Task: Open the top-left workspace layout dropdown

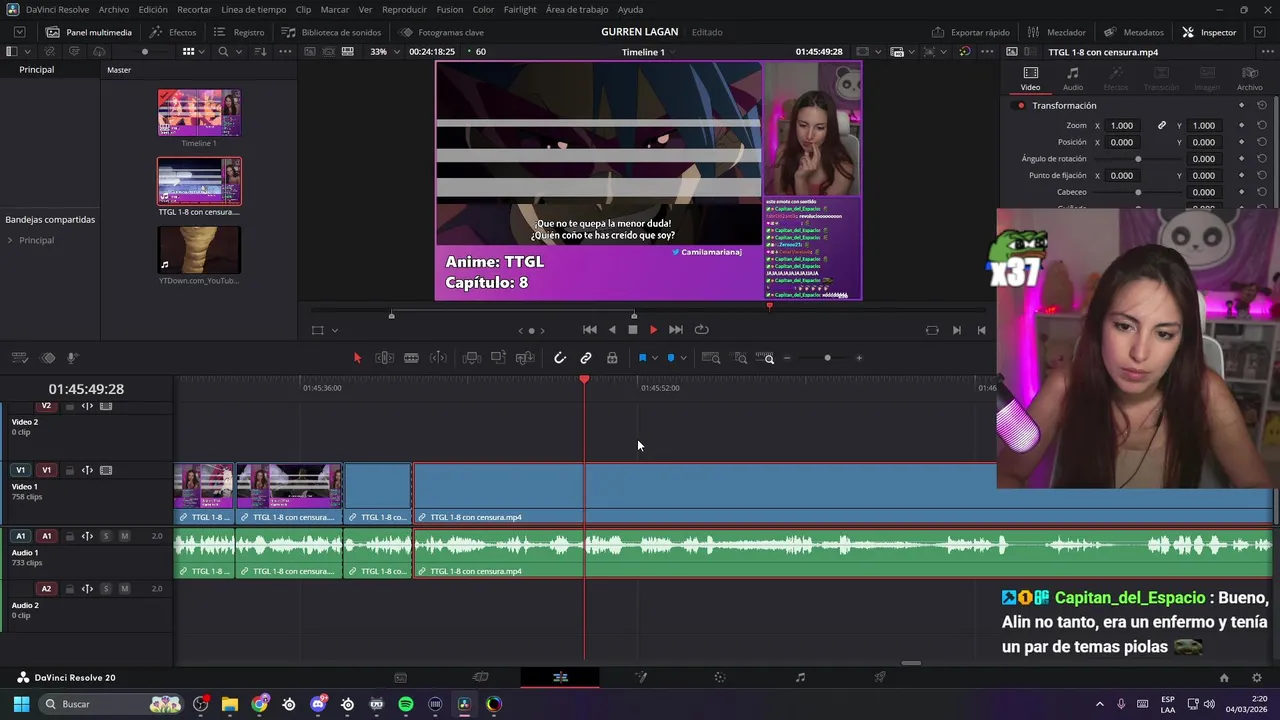Action: 19,32
